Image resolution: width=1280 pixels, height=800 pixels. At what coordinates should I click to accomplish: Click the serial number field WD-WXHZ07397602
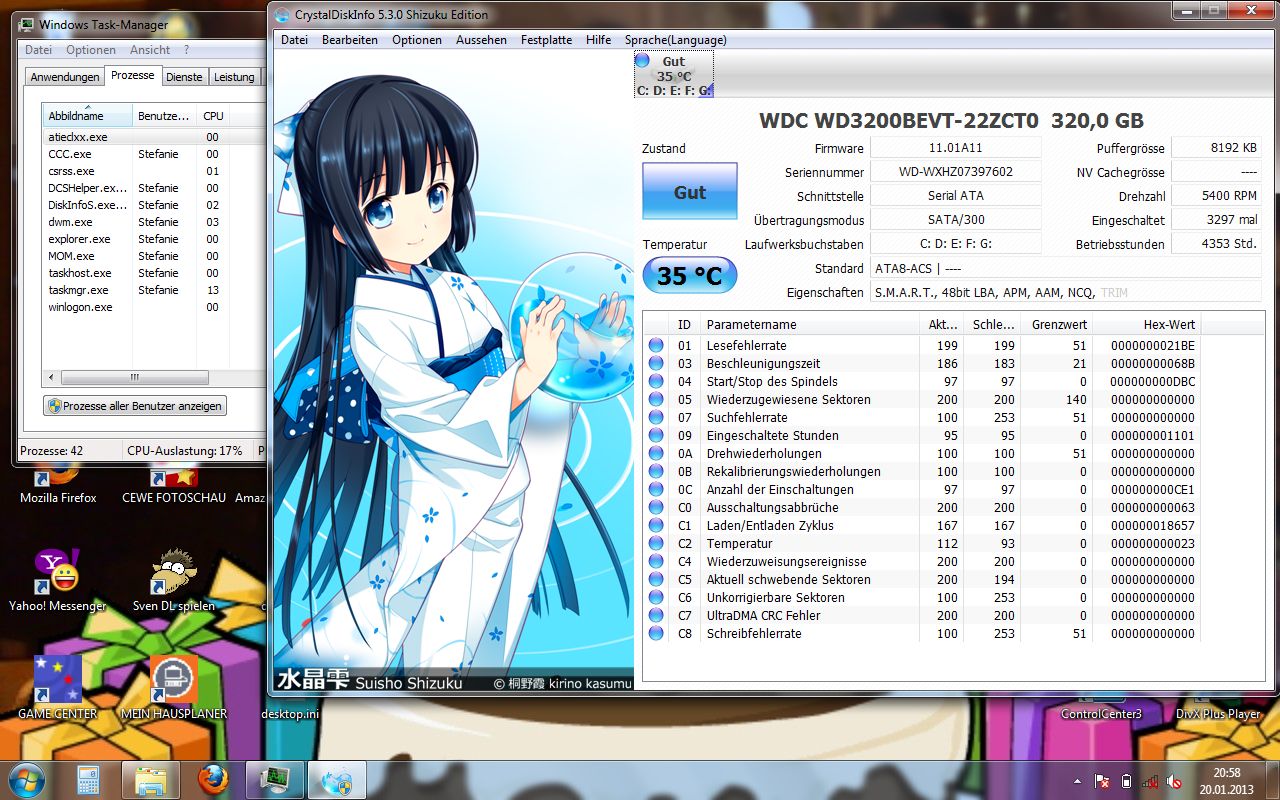[x=956, y=172]
